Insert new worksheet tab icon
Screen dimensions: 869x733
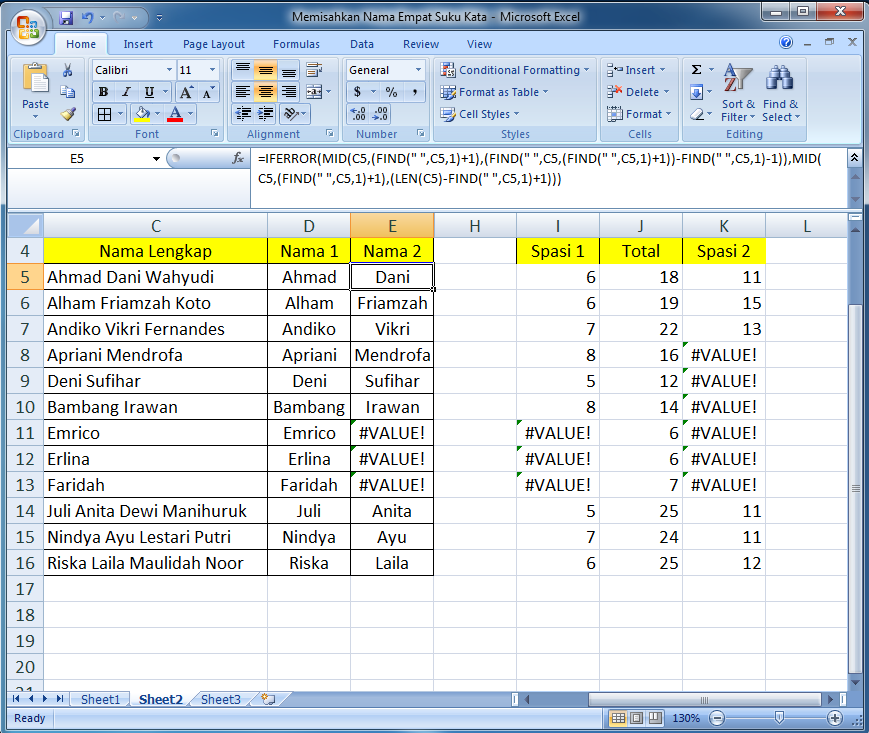[x=268, y=699]
